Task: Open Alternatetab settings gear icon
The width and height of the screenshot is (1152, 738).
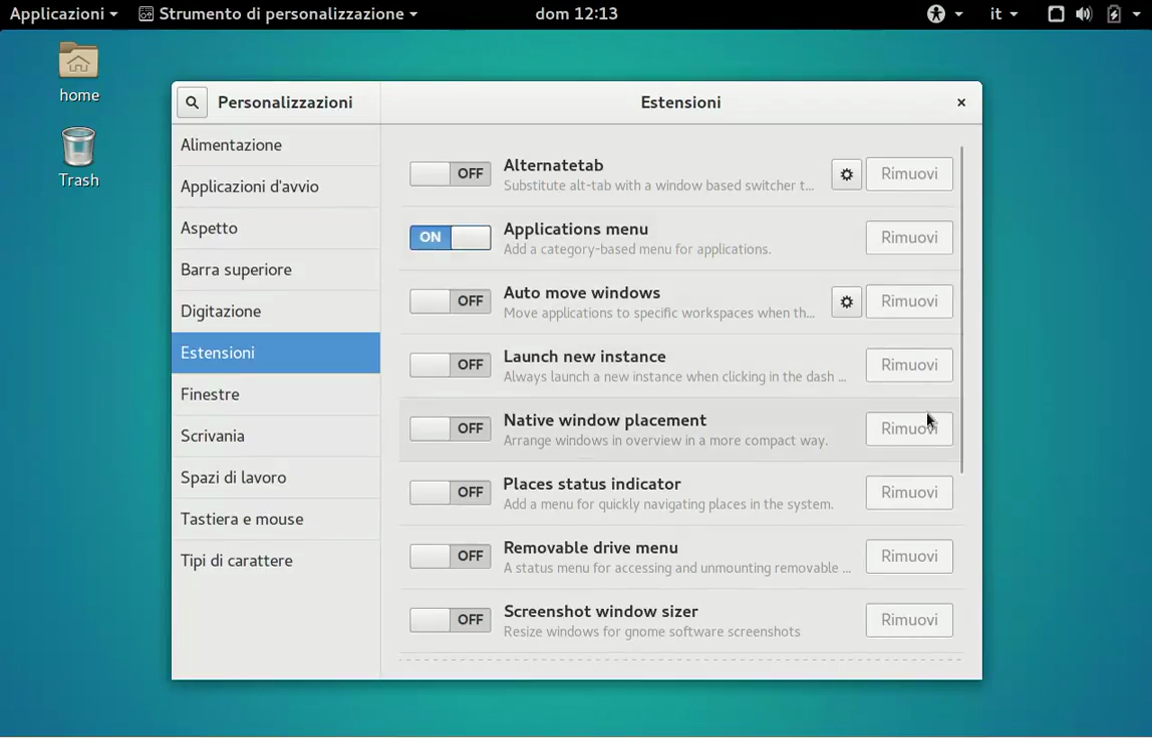Action: (x=846, y=174)
